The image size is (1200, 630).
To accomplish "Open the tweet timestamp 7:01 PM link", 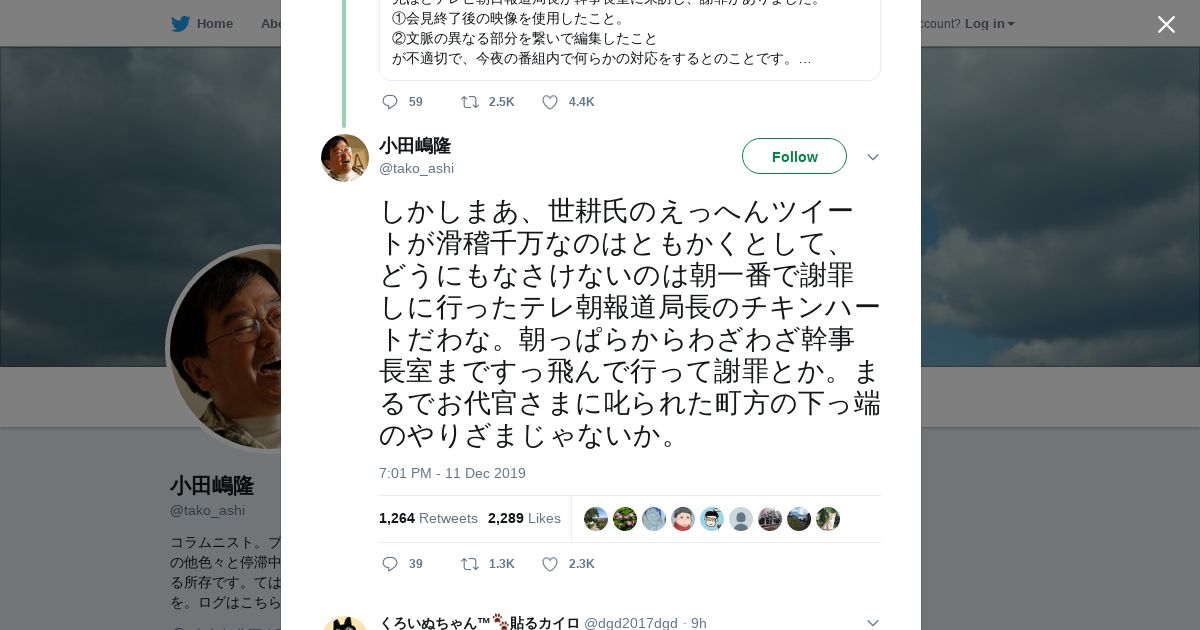I will point(452,473).
